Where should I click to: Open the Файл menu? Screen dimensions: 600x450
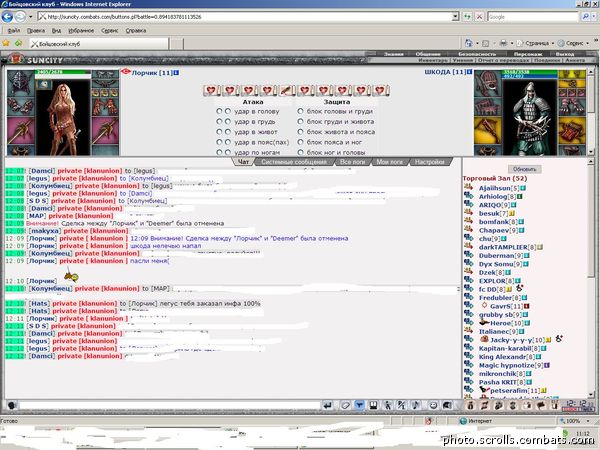14,31
